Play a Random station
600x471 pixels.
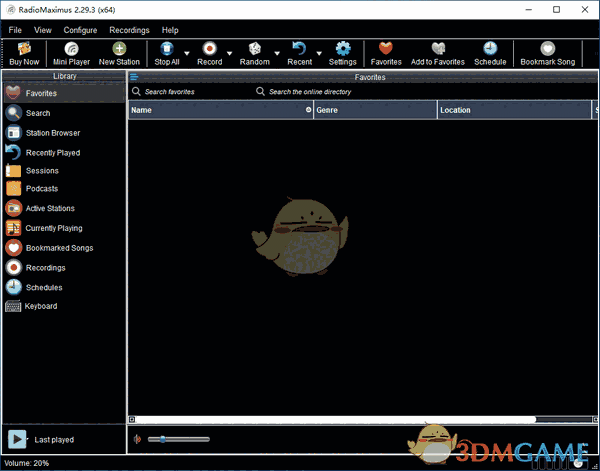coord(254,54)
